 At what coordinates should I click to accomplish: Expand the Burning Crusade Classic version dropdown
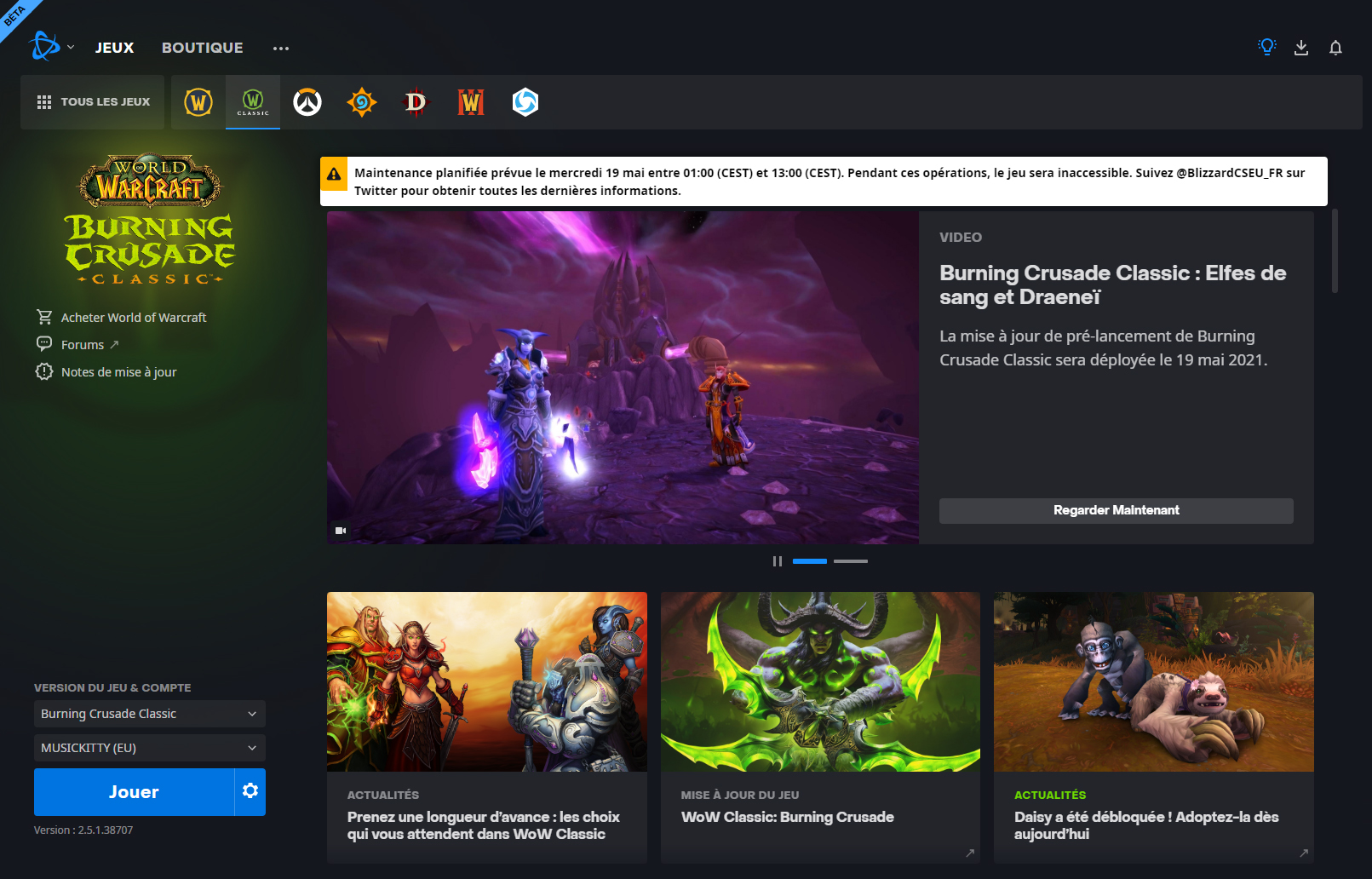[x=150, y=714]
